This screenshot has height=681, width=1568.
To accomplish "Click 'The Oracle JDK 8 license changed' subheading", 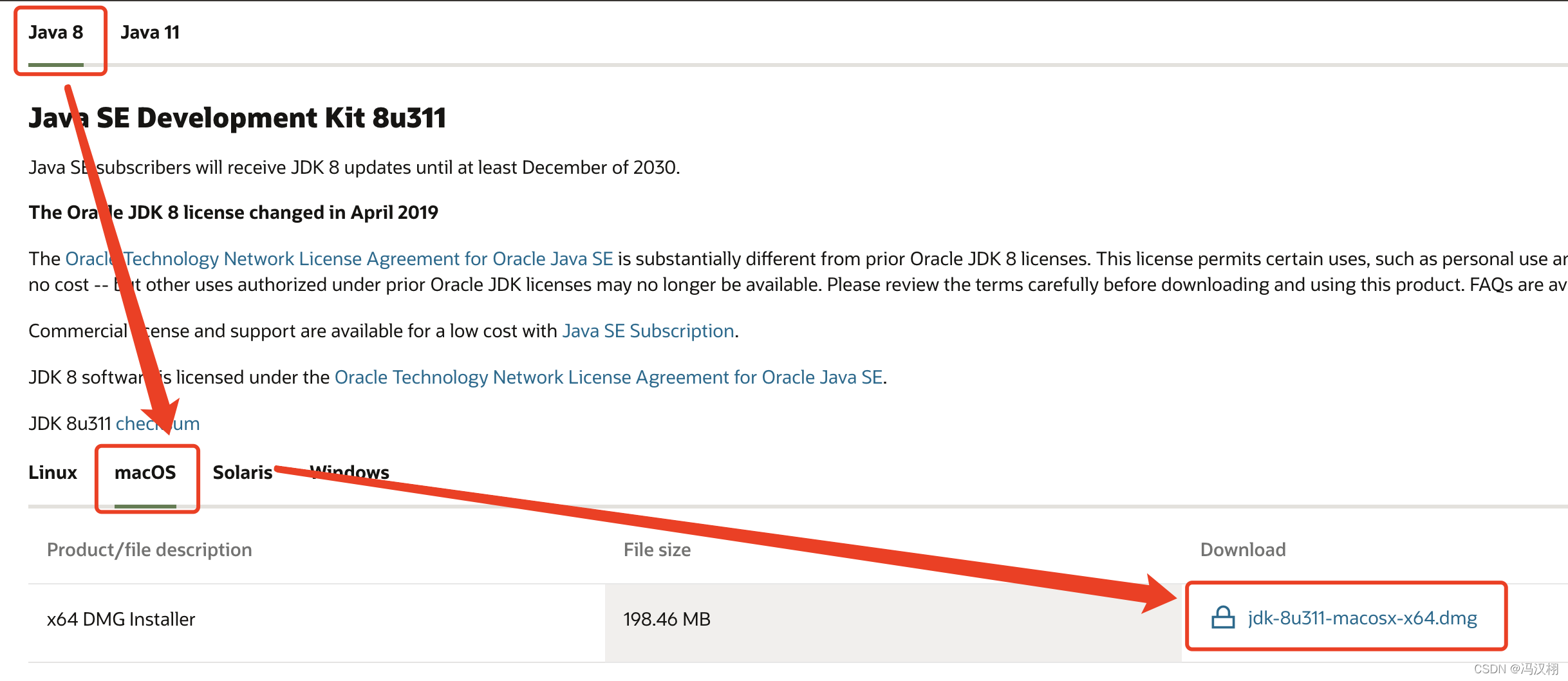I will [x=234, y=212].
